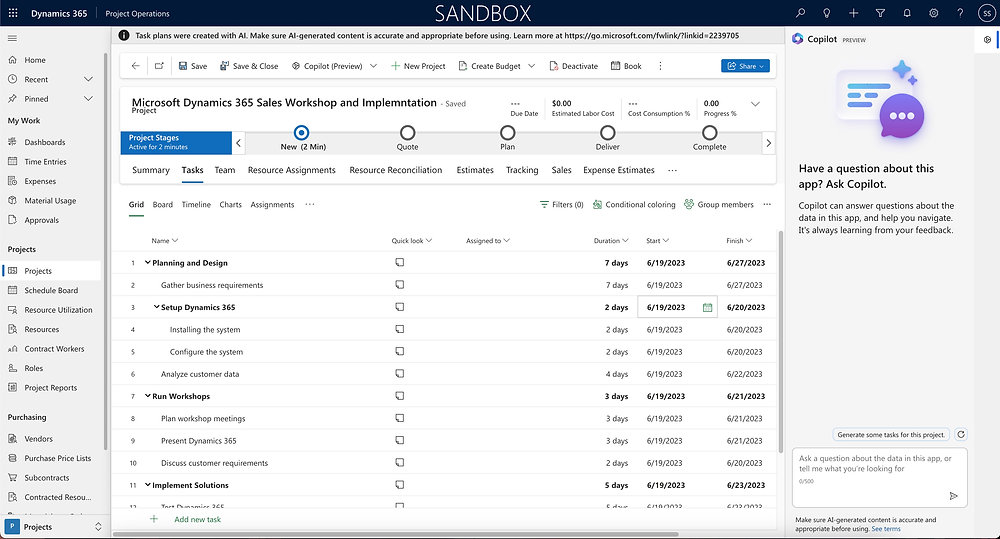Image resolution: width=1000 pixels, height=539 pixels.
Task: Collapse the Planning and Design task group
Action: pos(147,262)
